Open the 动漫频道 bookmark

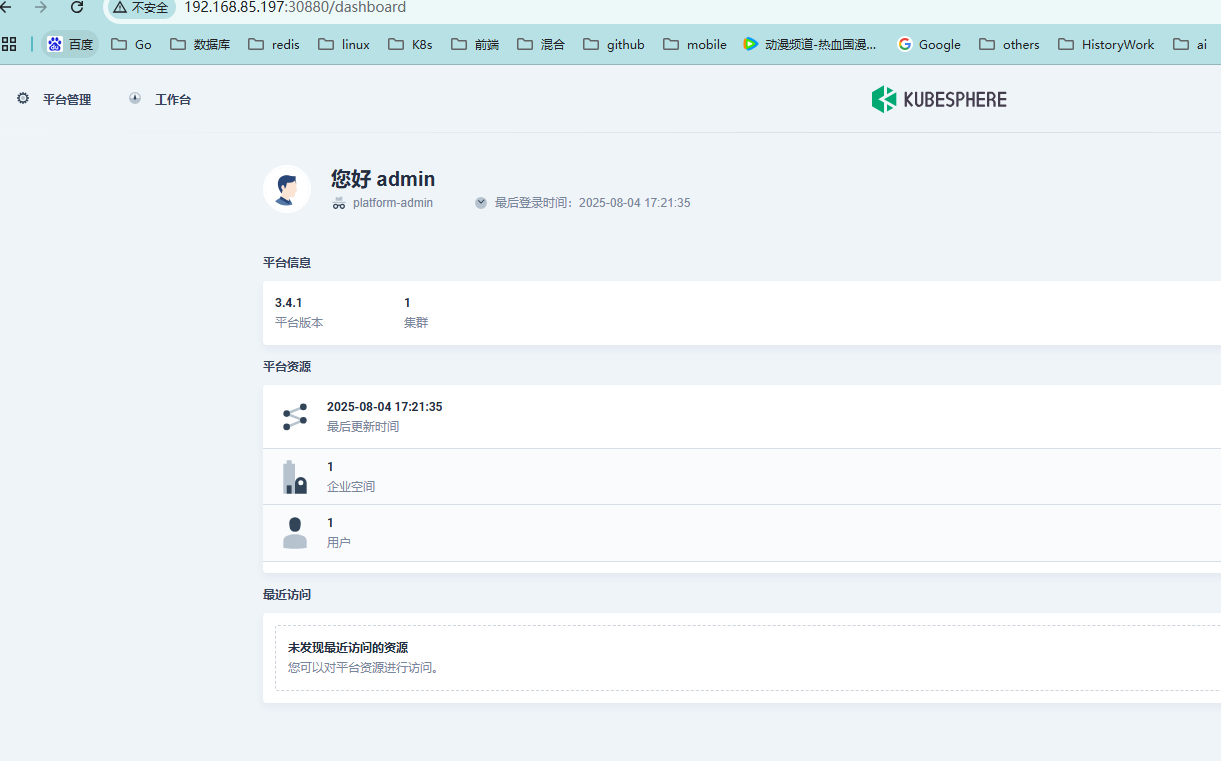pyautogui.click(x=810, y=44)
